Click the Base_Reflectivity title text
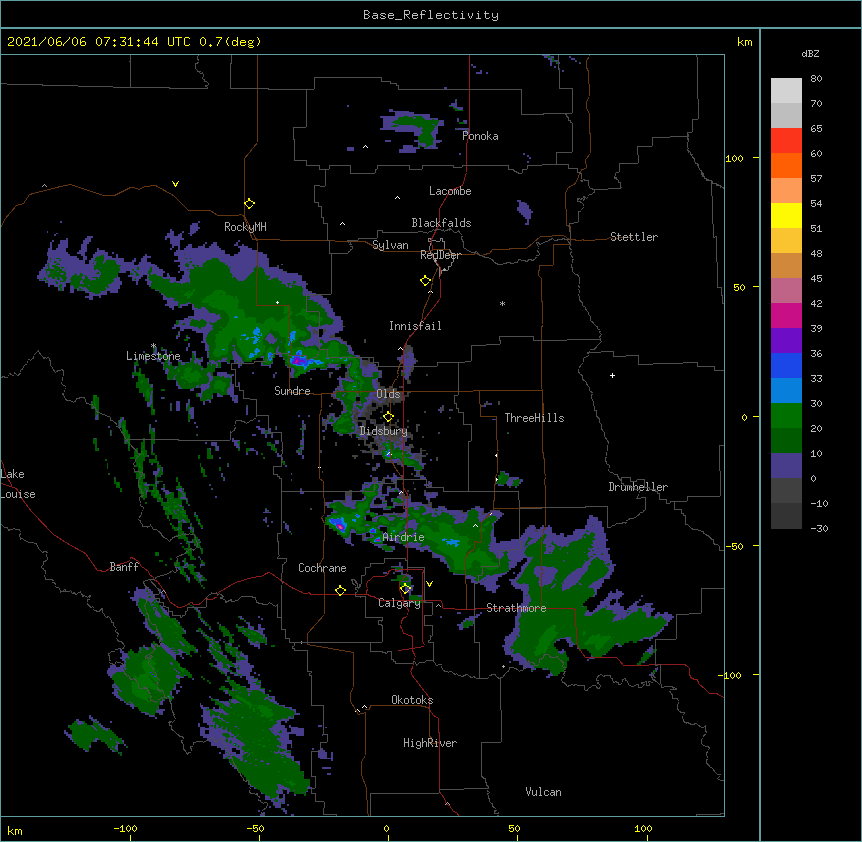This screenshot has width=862, height=842. (431, 15)
